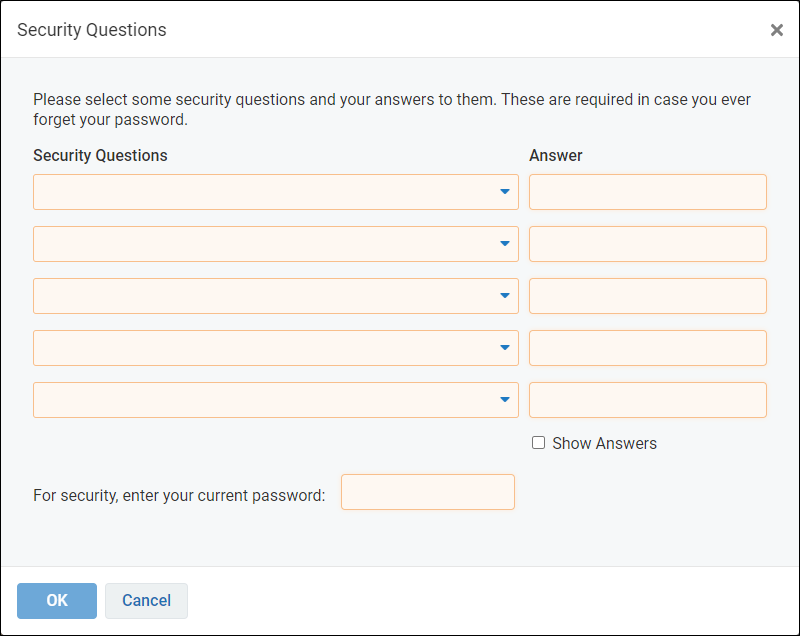The image size is (800, 636).
Task: Click the second answer field
Action: (647, 244)
